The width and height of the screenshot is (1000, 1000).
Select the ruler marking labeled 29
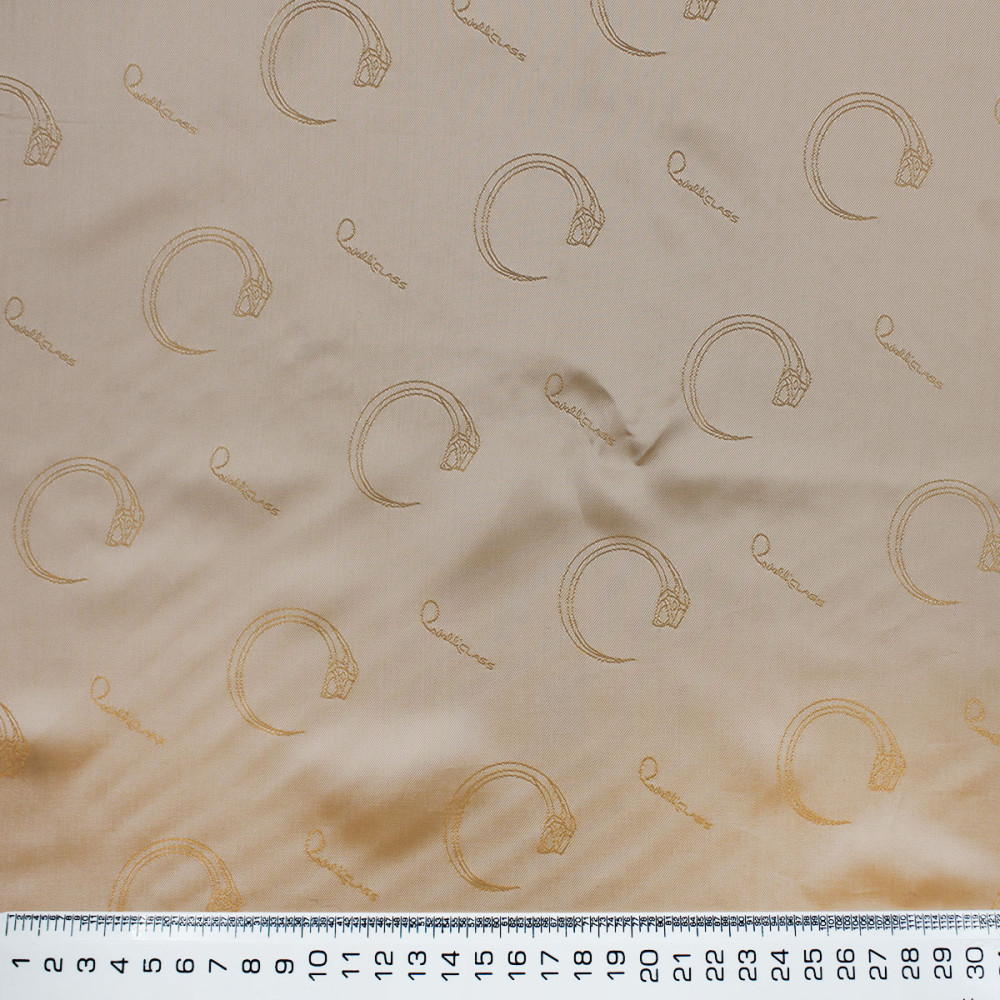coord(945,964)
